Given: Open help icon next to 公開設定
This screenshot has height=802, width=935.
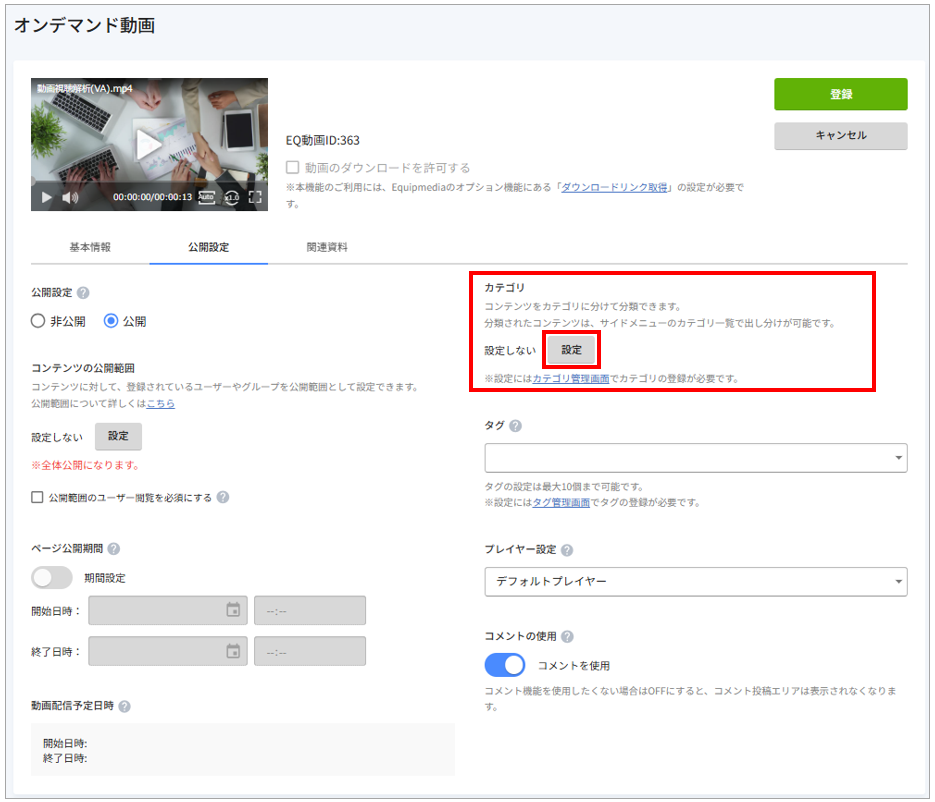Looking at the screenshot, I should [83, 293].
